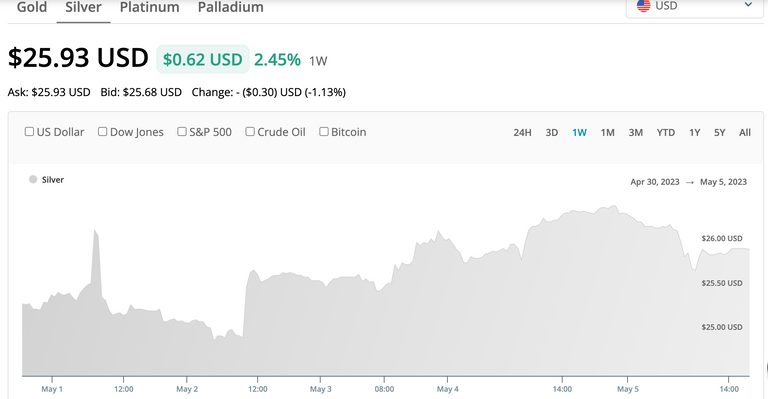Toggle the Crude Oil checkbox
This screenshot has width=768, height=399.
click(x=250, y=132)
